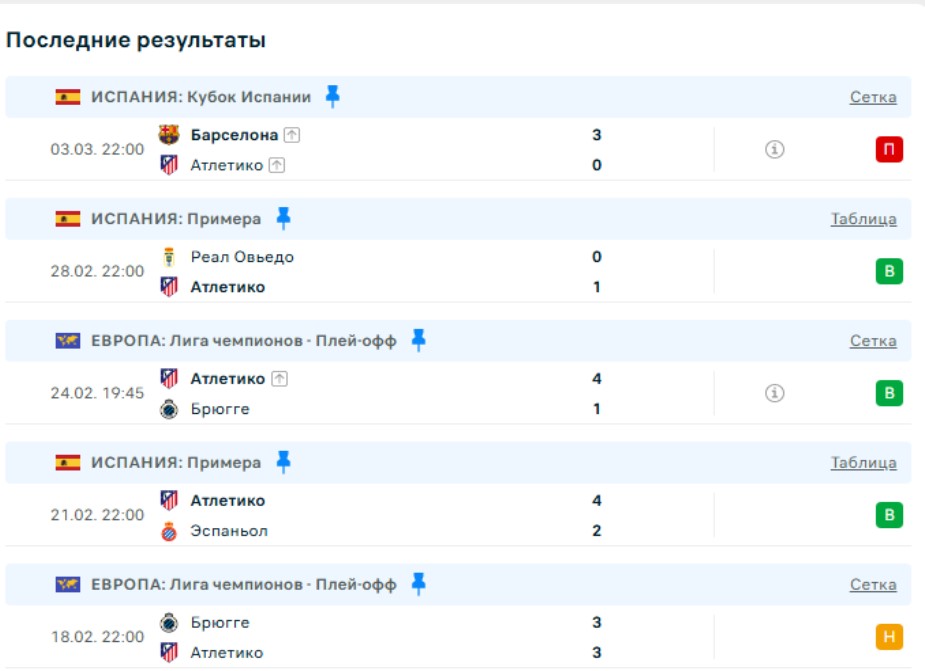
Task: Click the orange Н draw badge
Action: 889,638
